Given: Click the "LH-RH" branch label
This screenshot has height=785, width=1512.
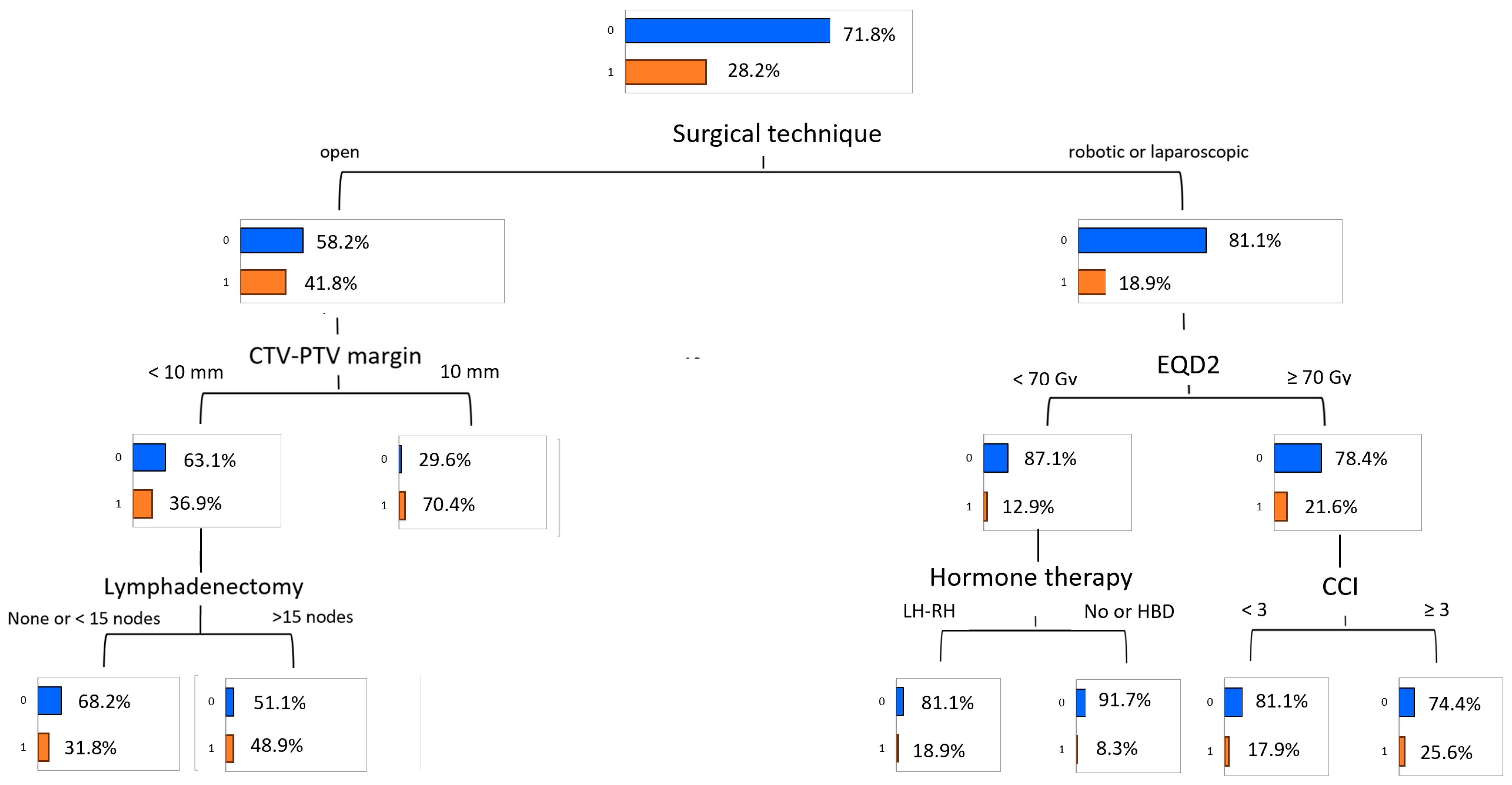Looking at the screenshot, I should (929, 611).
